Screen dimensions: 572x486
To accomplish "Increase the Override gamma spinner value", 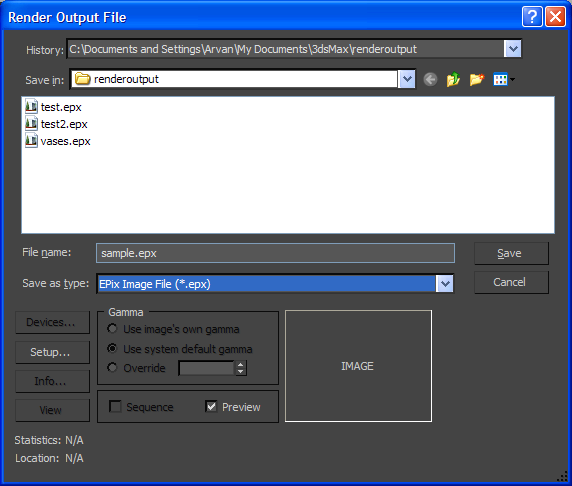I will point(240,364).
